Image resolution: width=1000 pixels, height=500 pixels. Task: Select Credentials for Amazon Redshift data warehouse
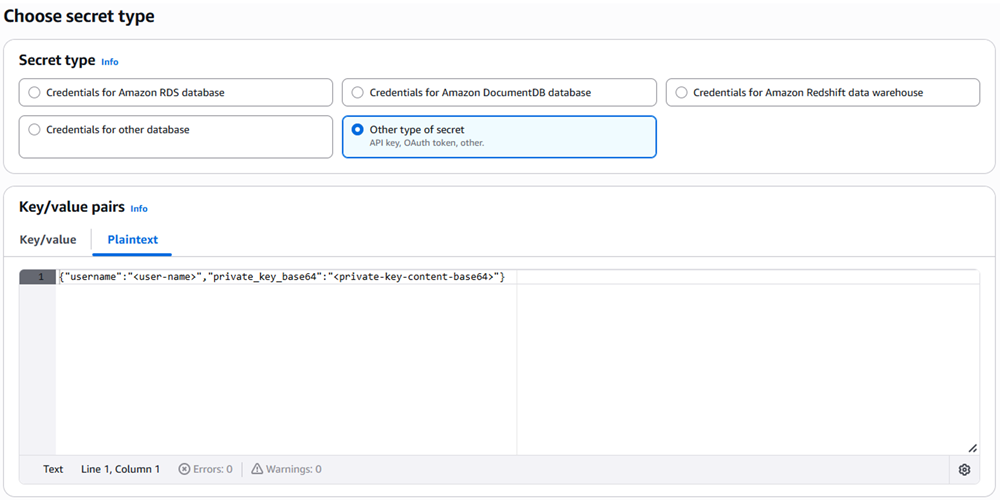(x=823, y=92)
